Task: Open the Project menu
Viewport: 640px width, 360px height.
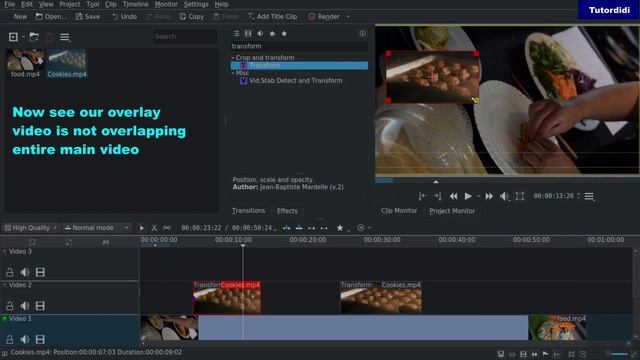Action: point(70,4)
